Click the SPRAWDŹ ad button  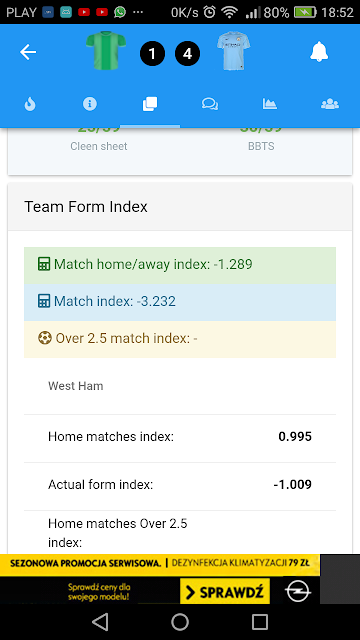coord(225,591)
